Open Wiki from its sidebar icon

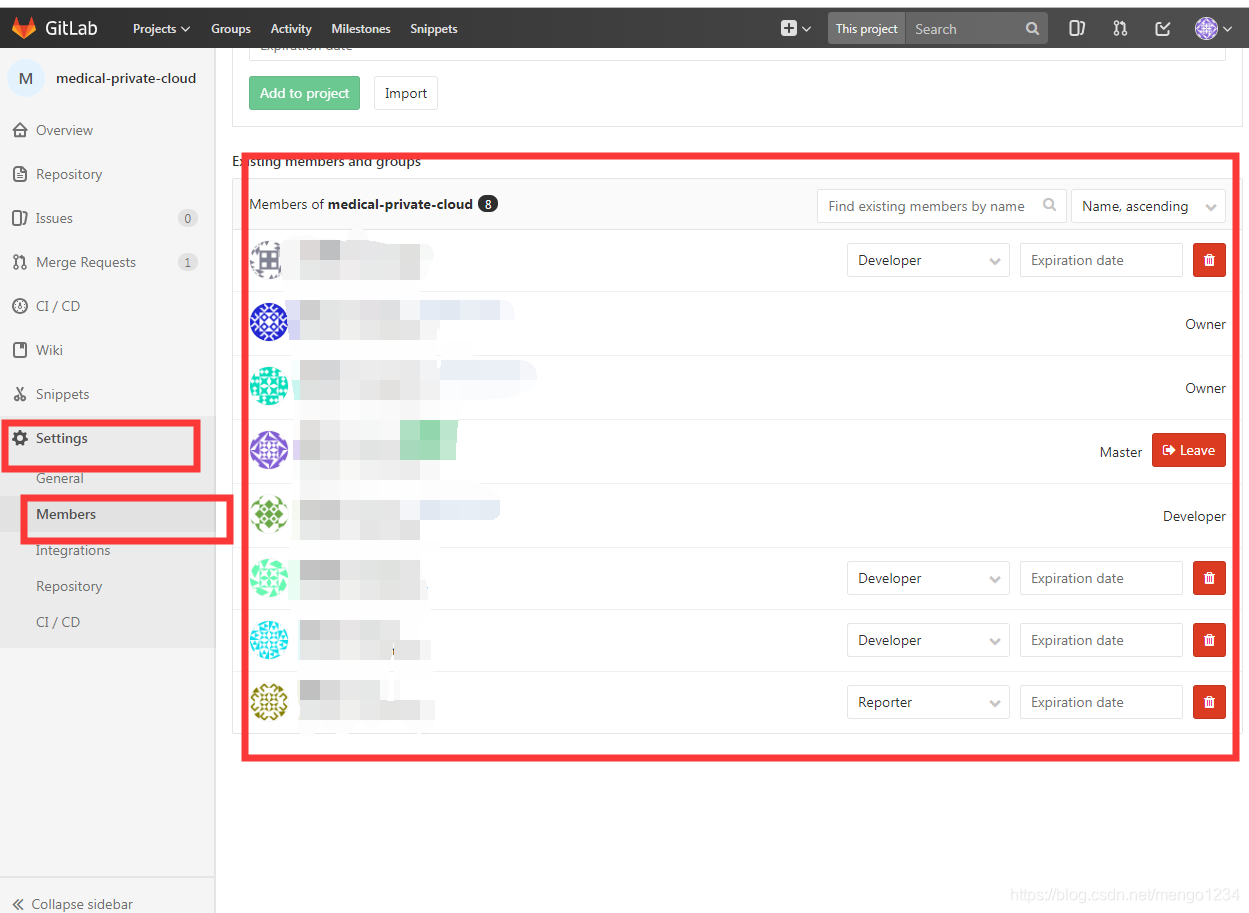(20, 350)
